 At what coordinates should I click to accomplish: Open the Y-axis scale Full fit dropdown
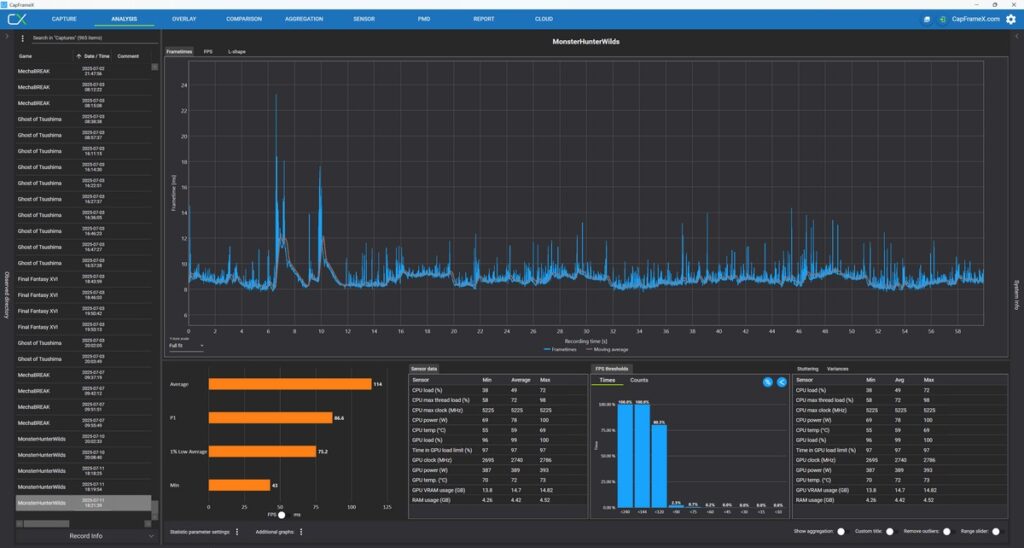[187, 346]
